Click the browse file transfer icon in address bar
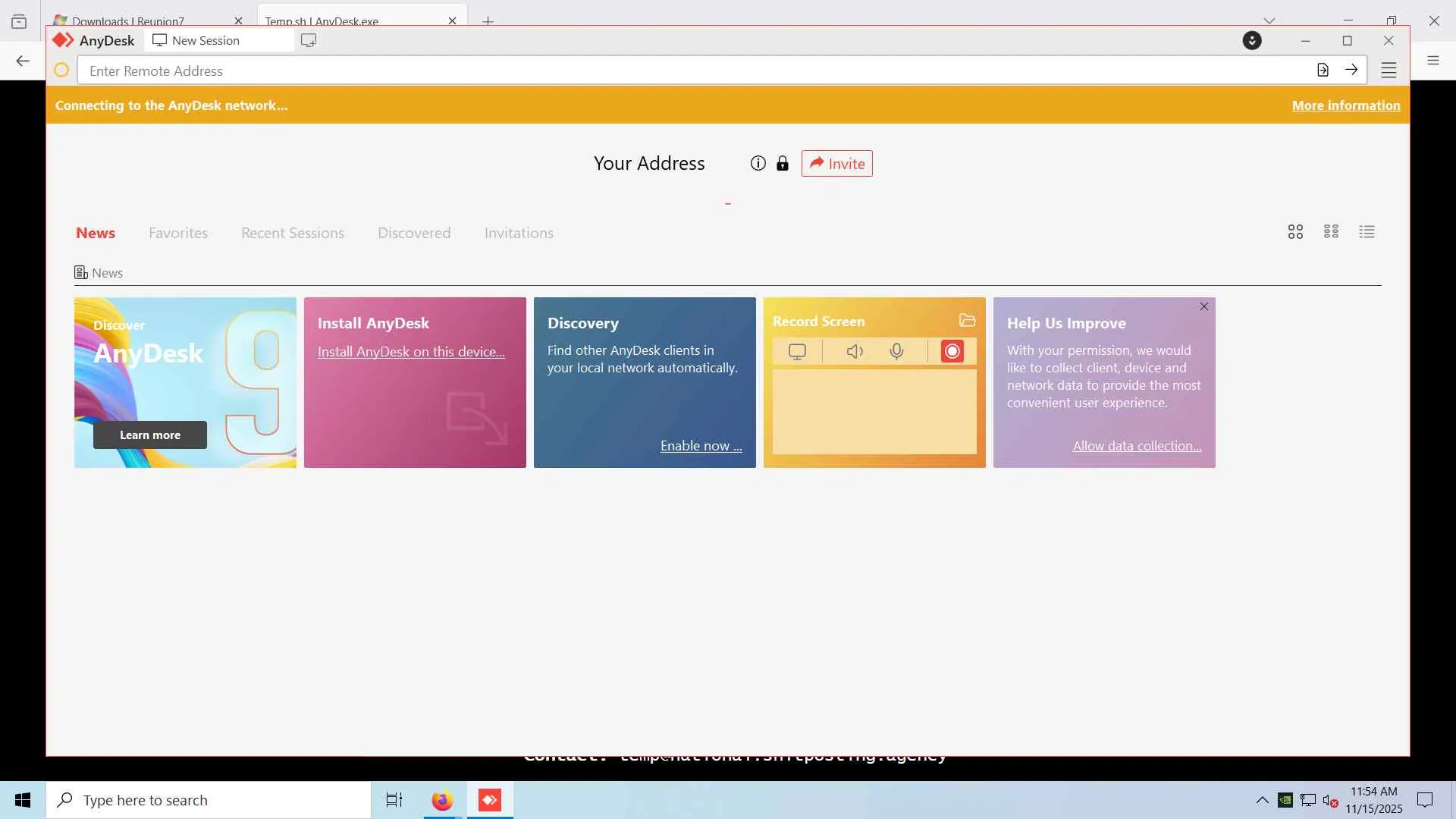1456x819 pixels. 1323,70
